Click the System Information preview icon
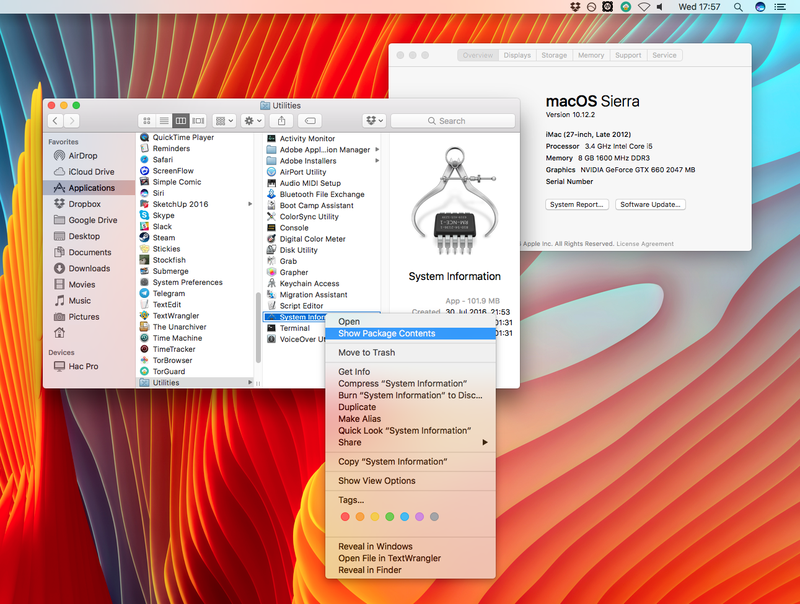Viewport: 800px width, 604px height. [455, 200]
